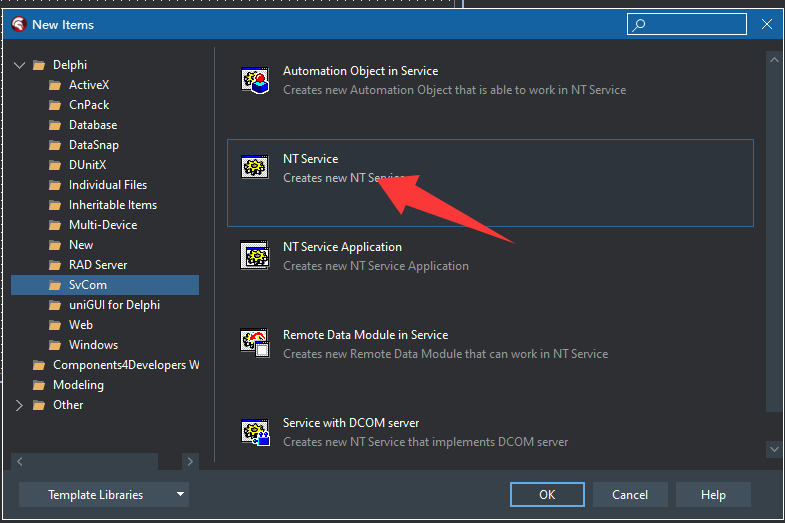Click the Web folder icon
The width and height of the screenshot is (785, 523).
point(55,325)
